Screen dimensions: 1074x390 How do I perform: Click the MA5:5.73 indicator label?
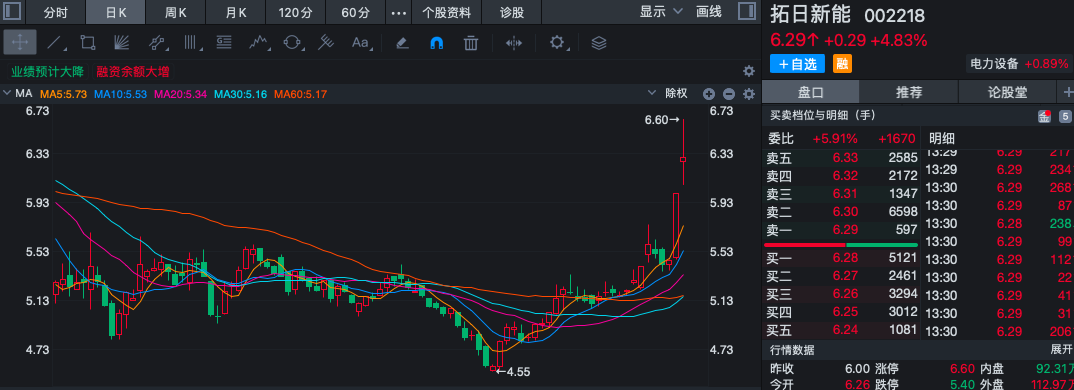64,94
